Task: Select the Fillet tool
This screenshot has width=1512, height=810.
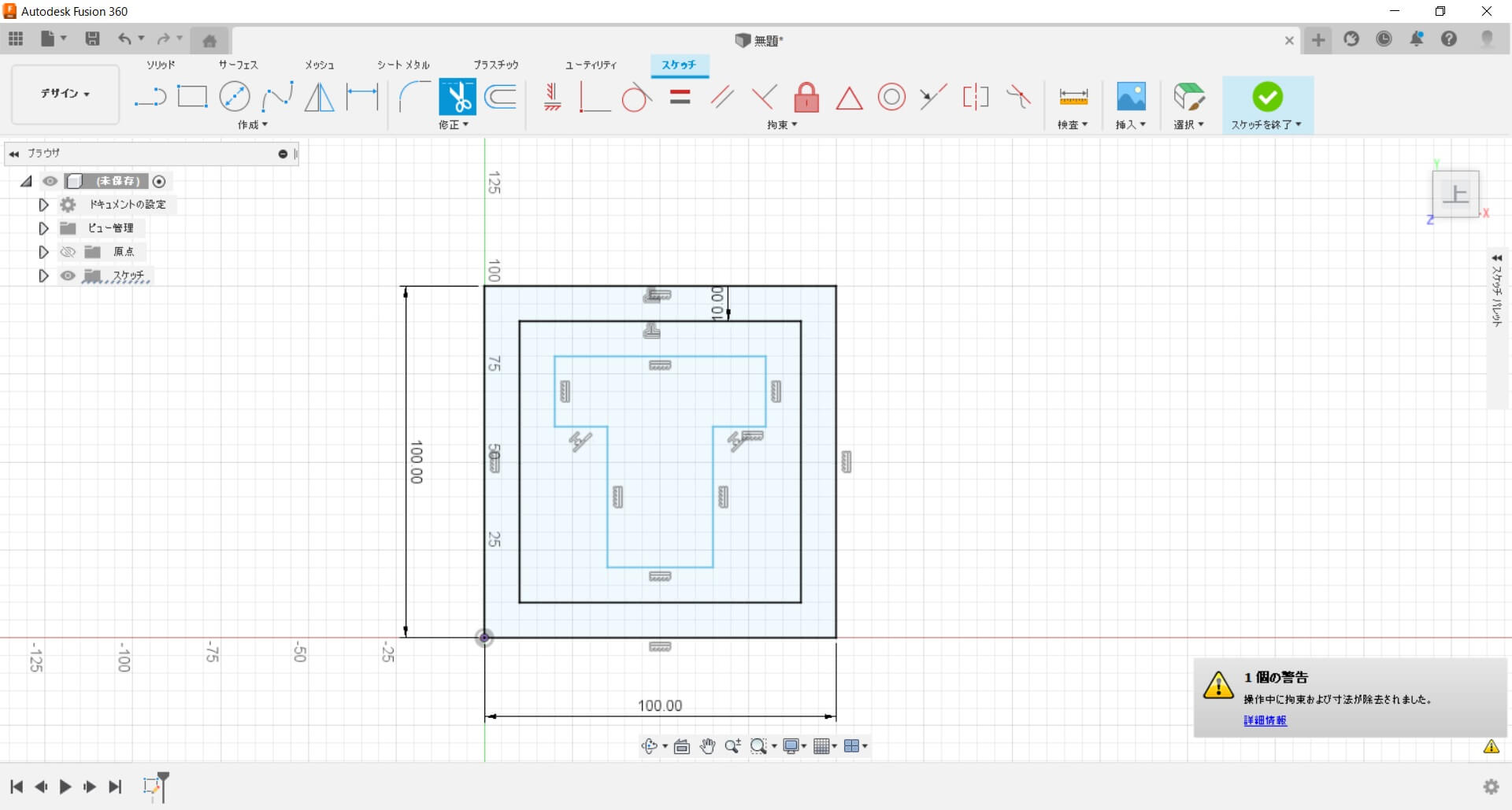Action: [413, 97]
